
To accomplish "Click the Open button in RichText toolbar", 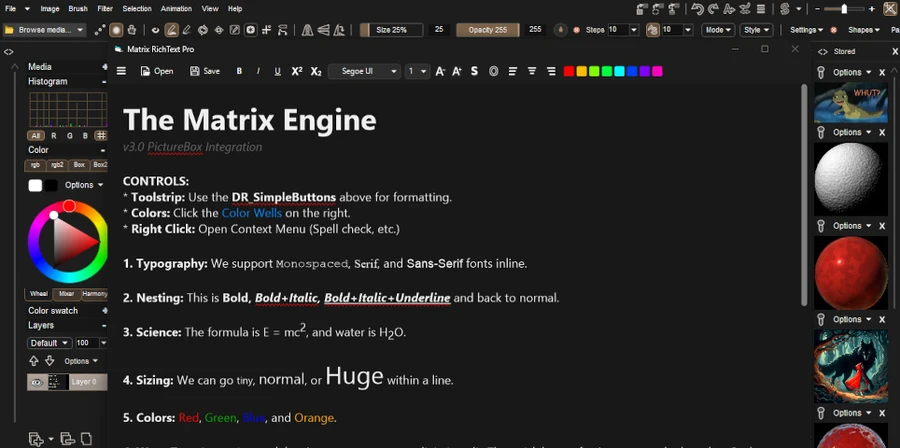I will 157,71.
